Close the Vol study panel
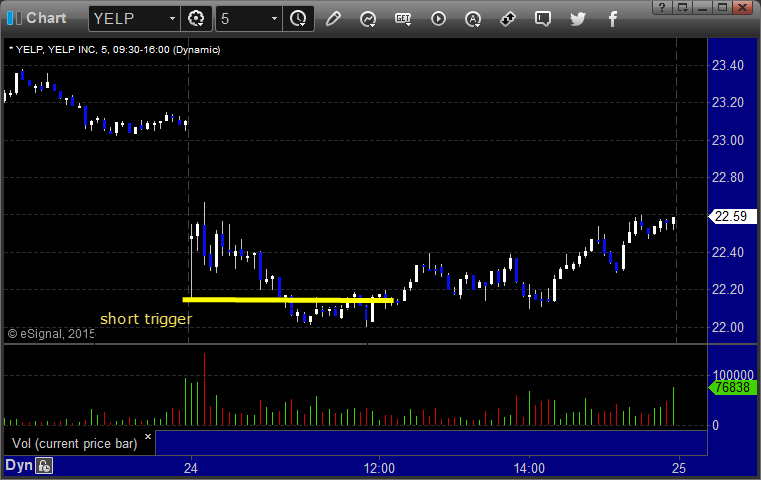 click(148, 436)
